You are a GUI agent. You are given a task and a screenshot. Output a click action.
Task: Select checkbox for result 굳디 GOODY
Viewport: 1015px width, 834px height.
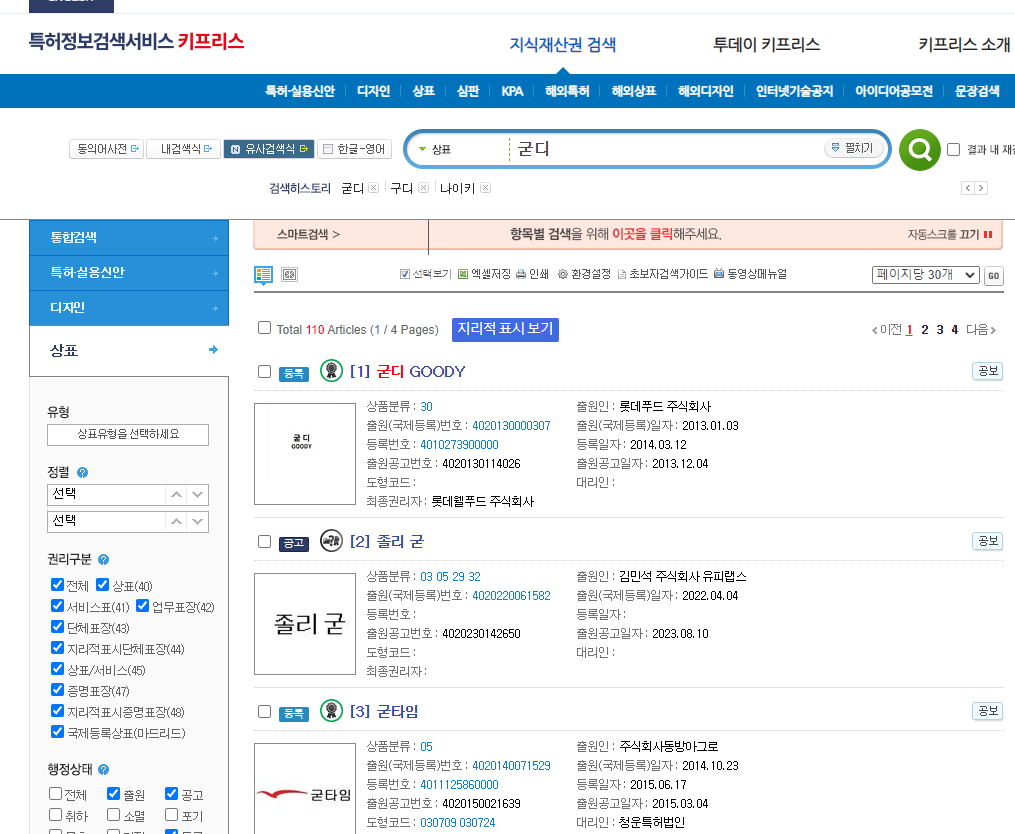[264, 372]
